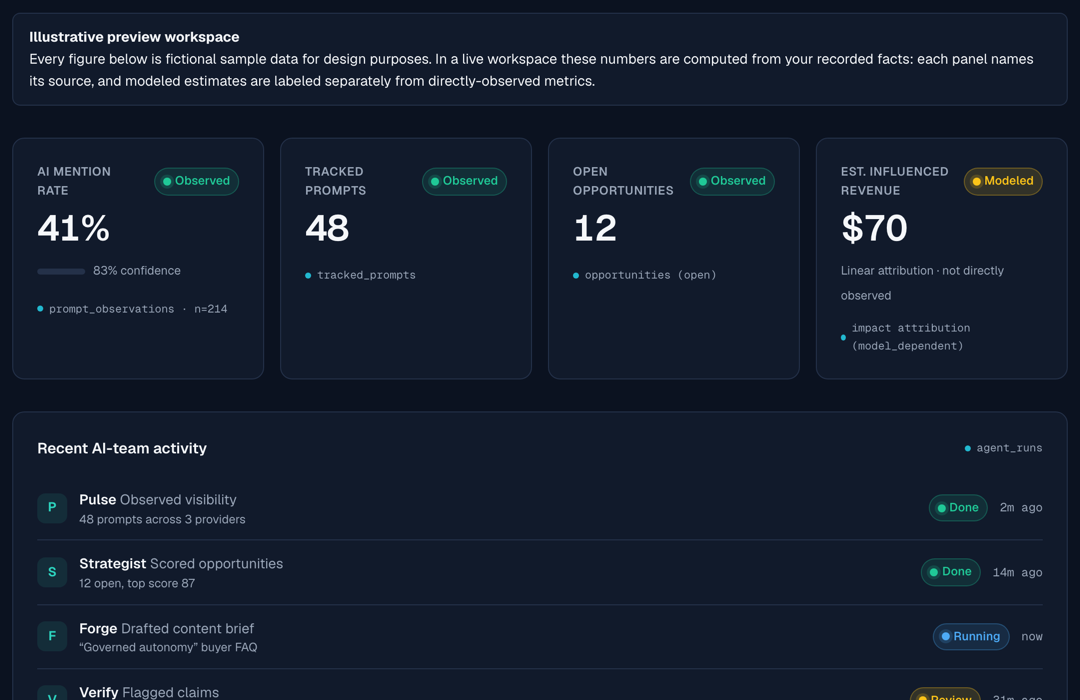Image resolution: width=1080 pixels, height=700 pixels.
Task: Click the 48 prompts across 3 providers detail
Action: 162,519
